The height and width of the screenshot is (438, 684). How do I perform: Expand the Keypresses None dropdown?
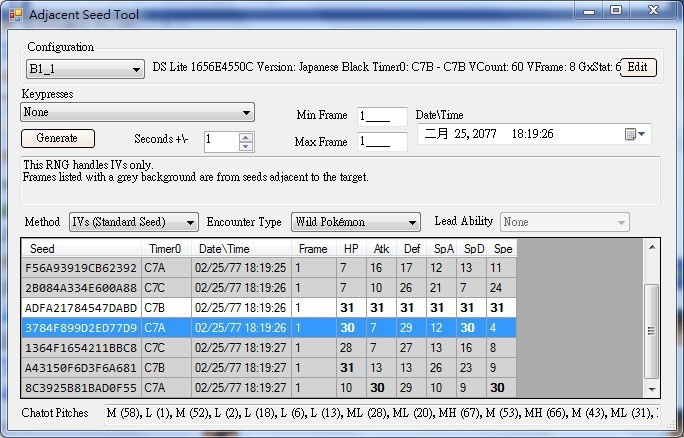pyautogui.click(x=137, y=113)
